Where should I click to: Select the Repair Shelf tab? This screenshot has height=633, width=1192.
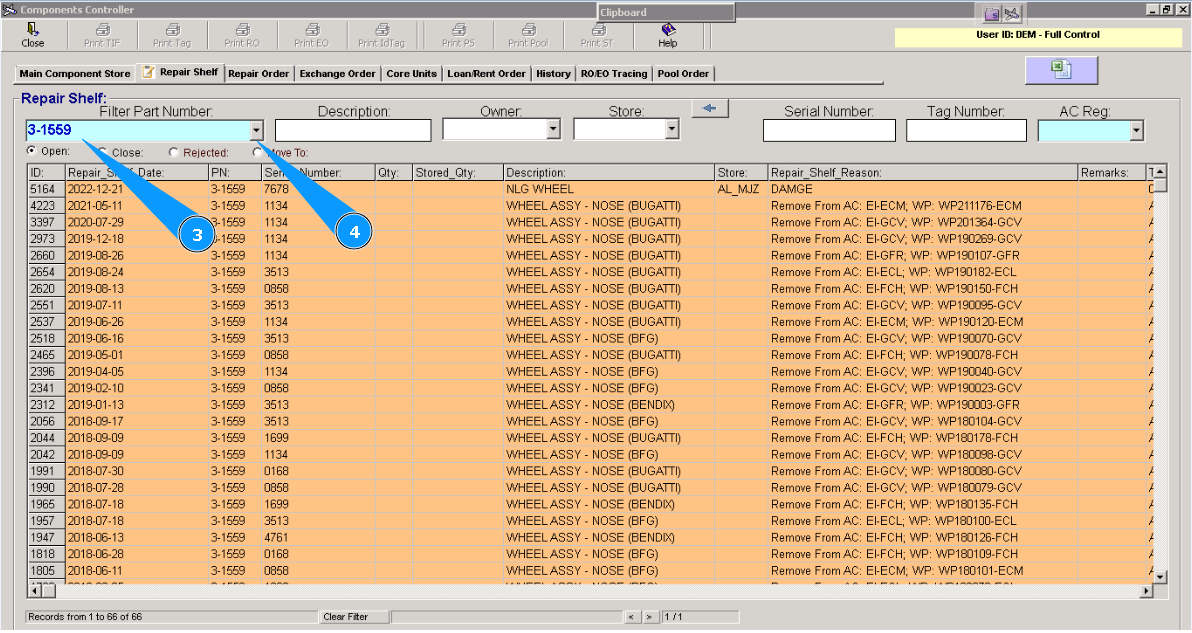180,72
